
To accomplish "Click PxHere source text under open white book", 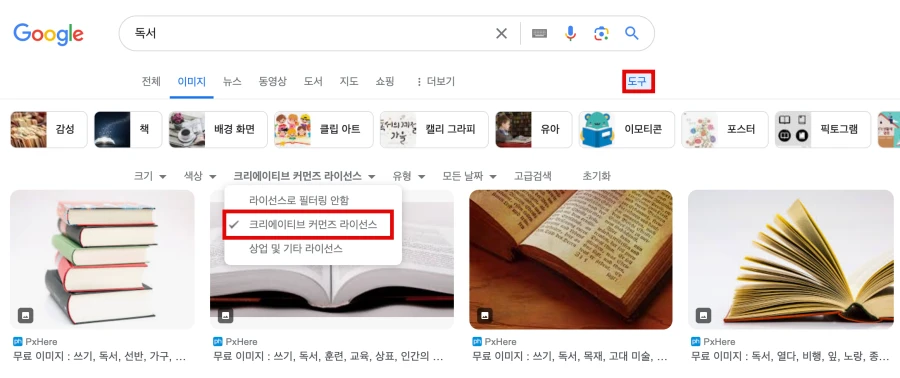I will click(x=242, y=342).
